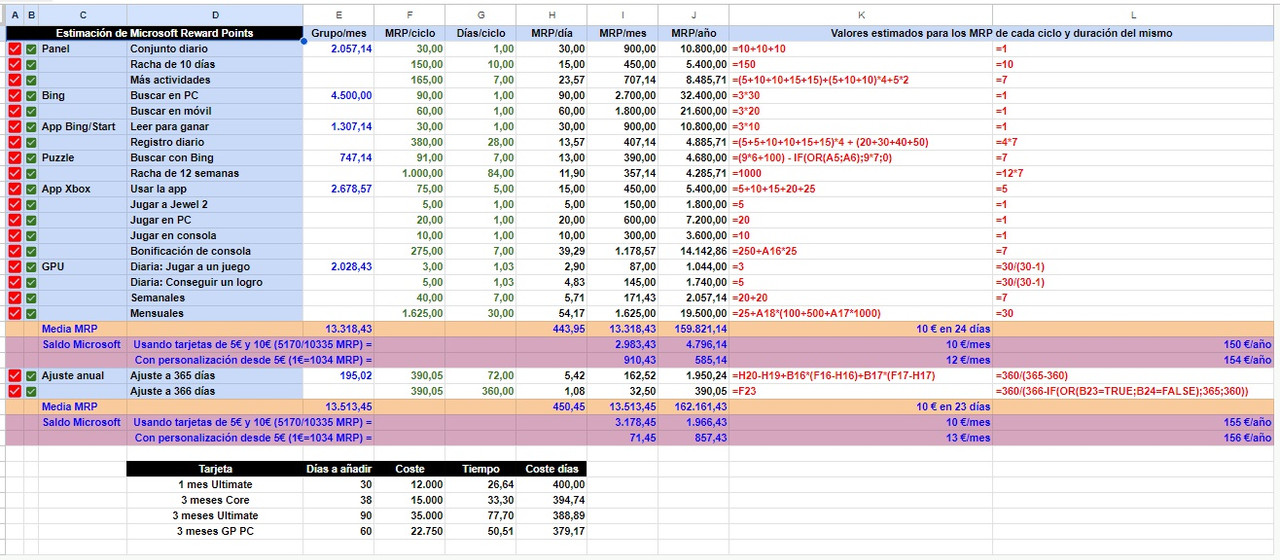1280x560 pixels.
Task: Toggle green checkbox for Leer para ganar
Action: pyautogui.click(x=31, y=127)
